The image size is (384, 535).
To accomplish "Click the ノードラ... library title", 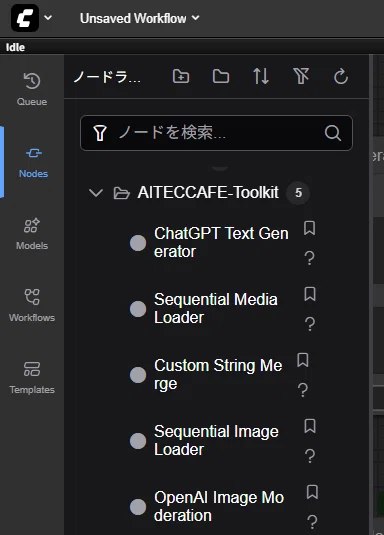I will click(107, 77).
